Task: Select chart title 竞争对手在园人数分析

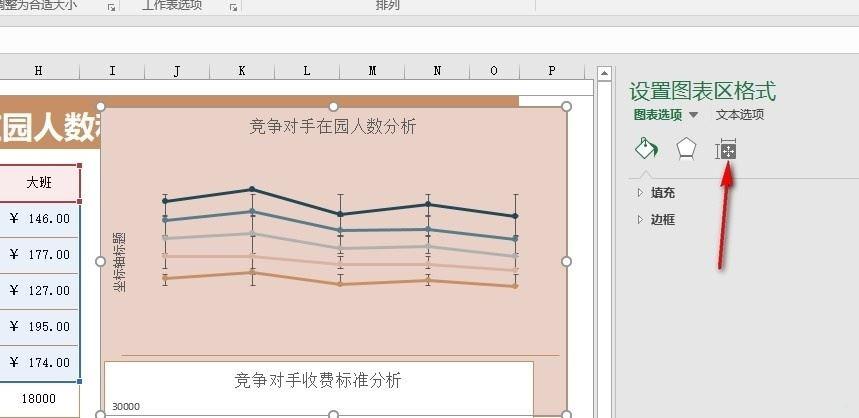Action: click(333, 127)
